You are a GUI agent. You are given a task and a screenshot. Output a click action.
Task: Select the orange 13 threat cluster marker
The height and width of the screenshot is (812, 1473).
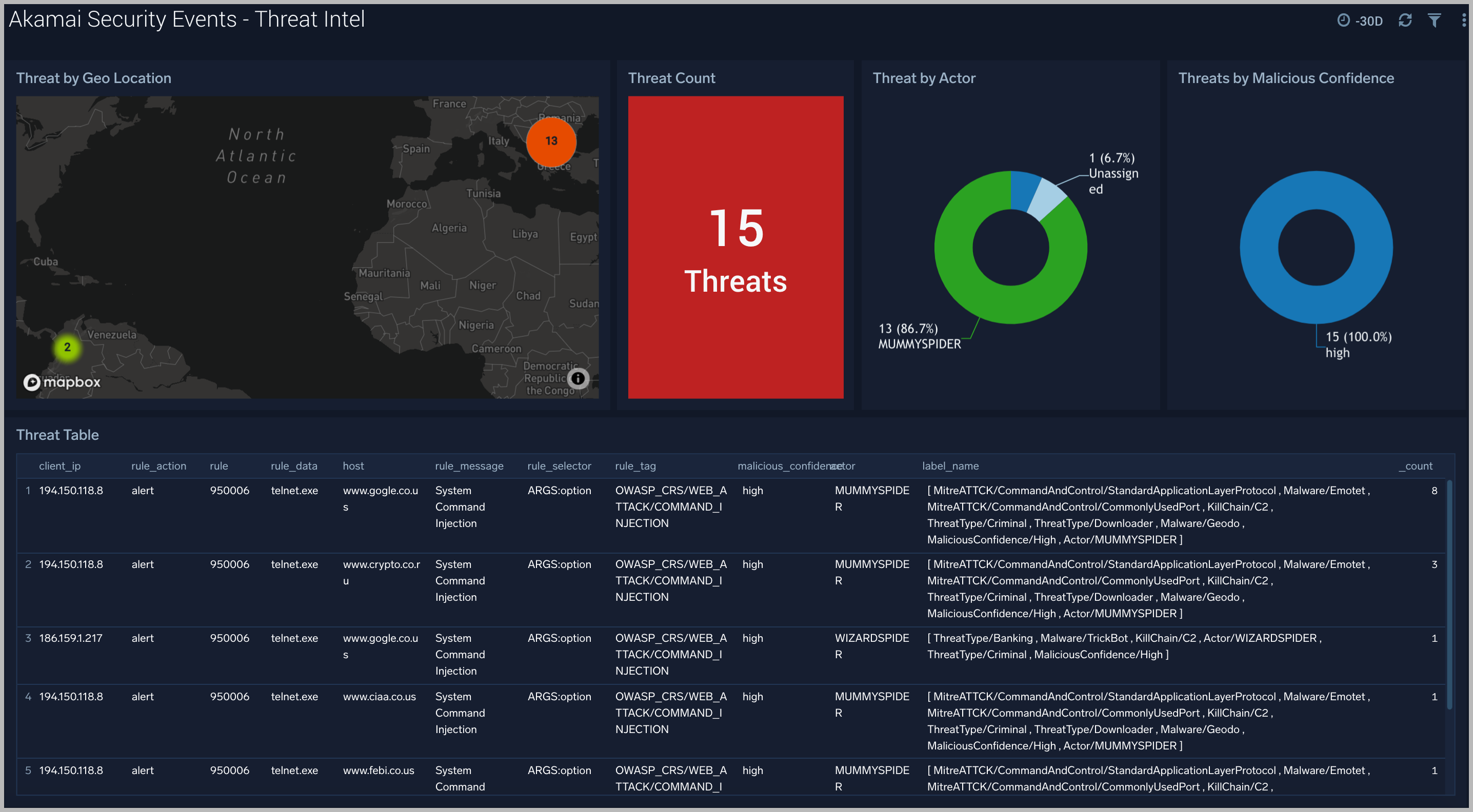(x=551, y=141)
